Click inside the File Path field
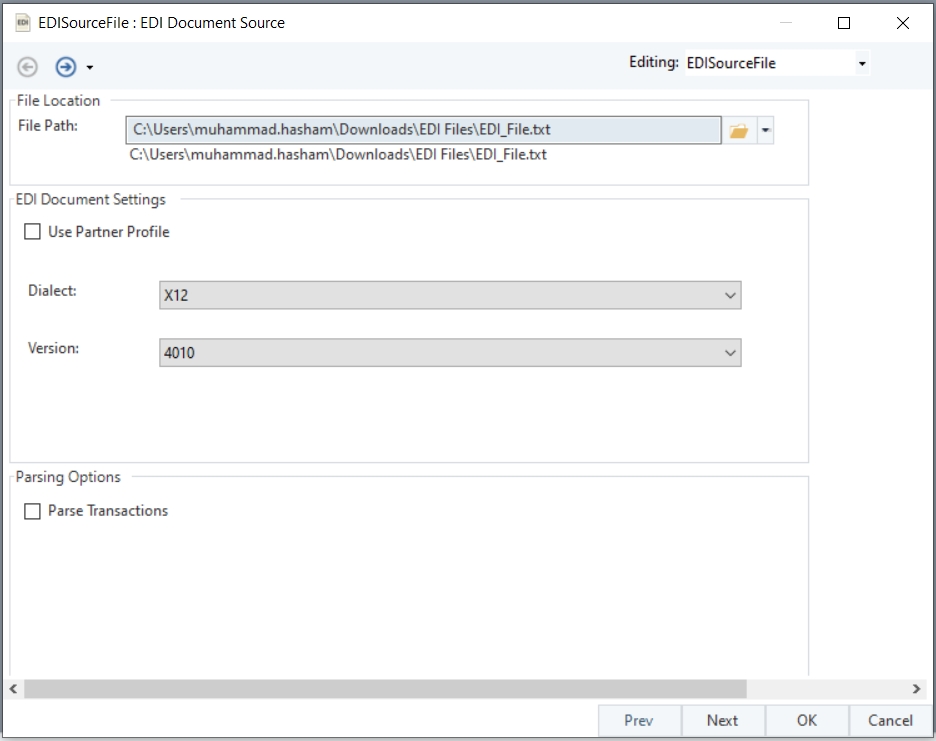This screenshot has height=741, width=936. tap(422, 131)
